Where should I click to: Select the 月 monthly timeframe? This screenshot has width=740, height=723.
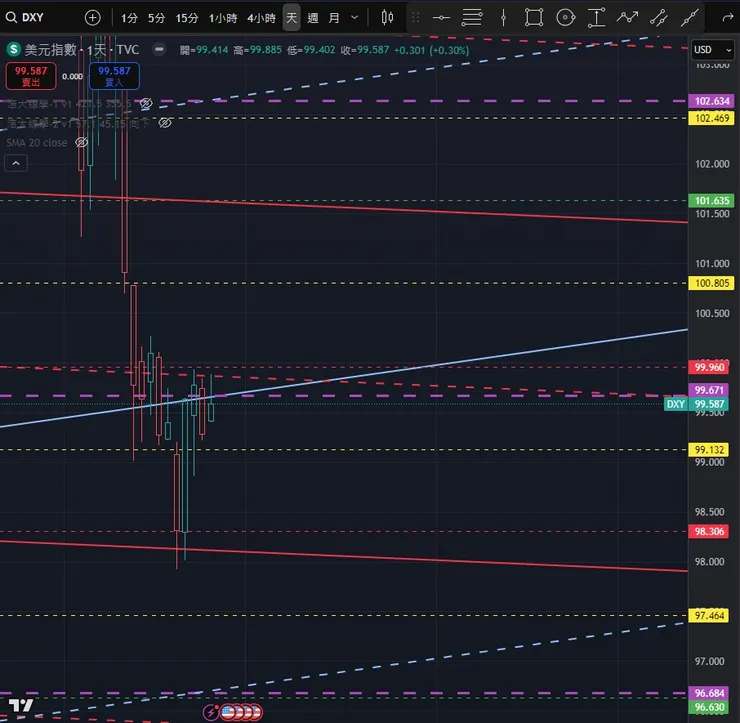click(x=334, y=18)
